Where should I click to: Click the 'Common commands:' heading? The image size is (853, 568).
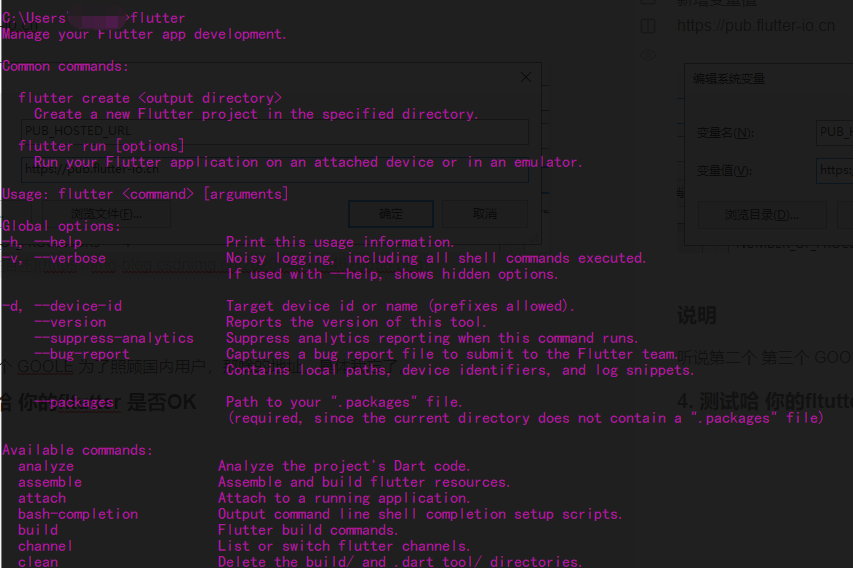pyautogui.click(x=65, y=66)
